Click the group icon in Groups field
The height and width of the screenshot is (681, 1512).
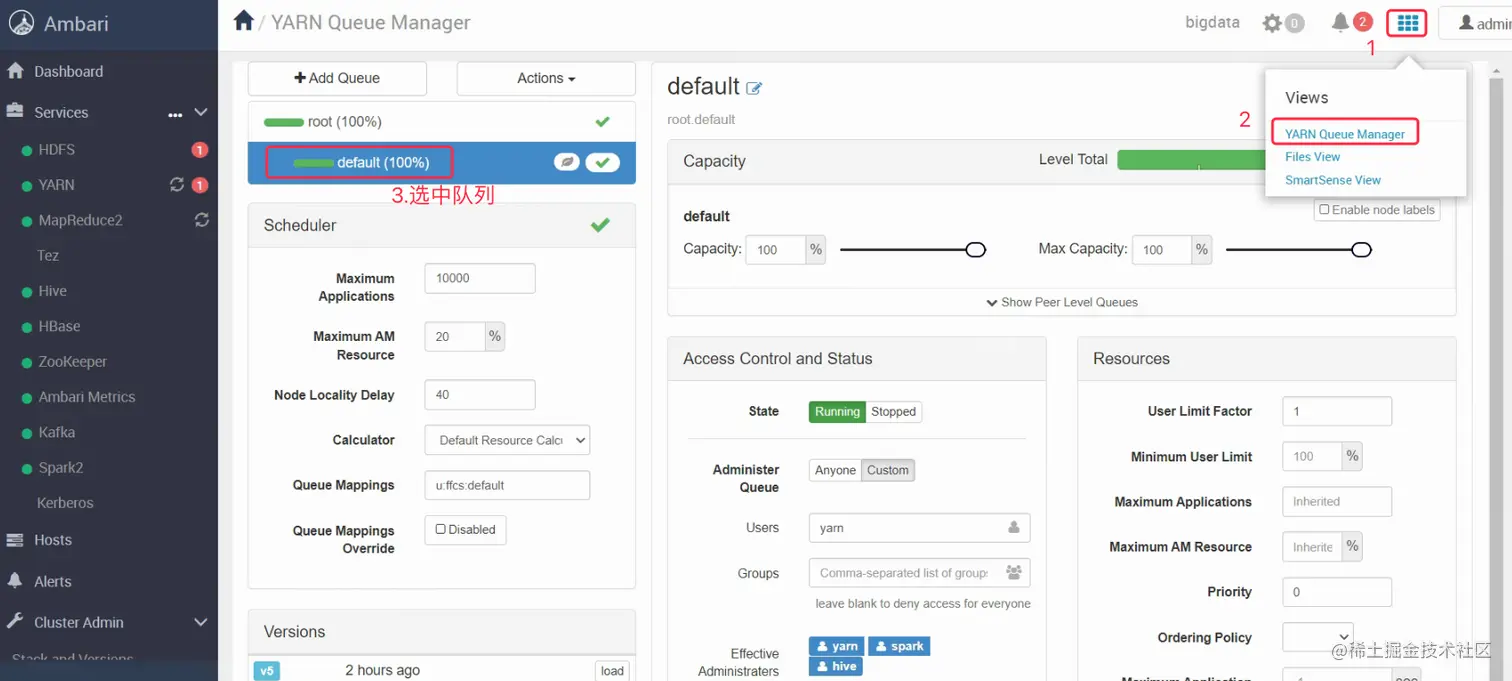coord(1013,572)
